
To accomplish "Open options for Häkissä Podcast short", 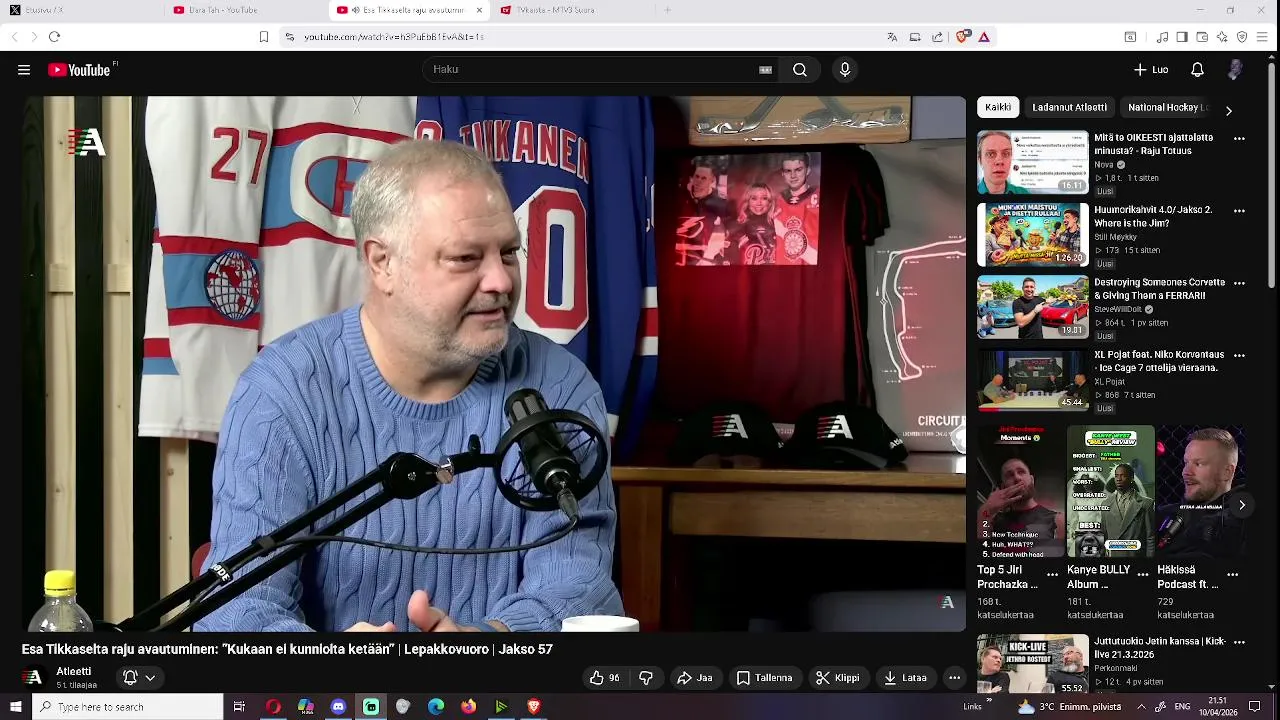I will (1232, 575).
